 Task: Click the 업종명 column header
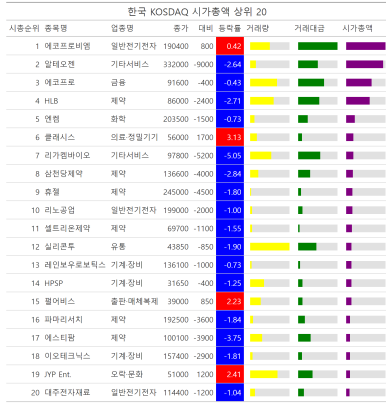pos(122,28)
